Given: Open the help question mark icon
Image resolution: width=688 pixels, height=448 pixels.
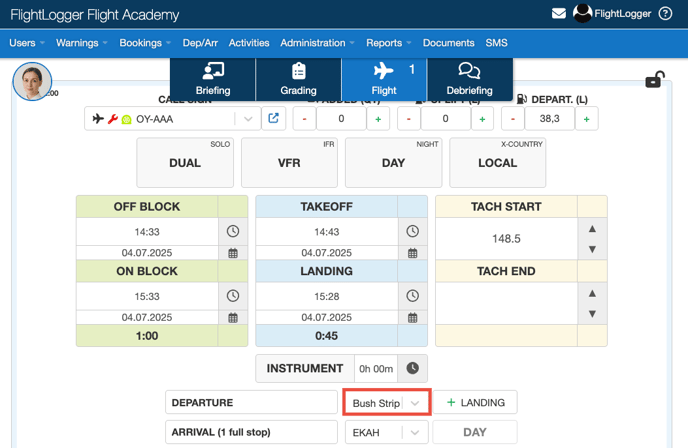Looking at the screenshot, I should (x=665, y=14).
